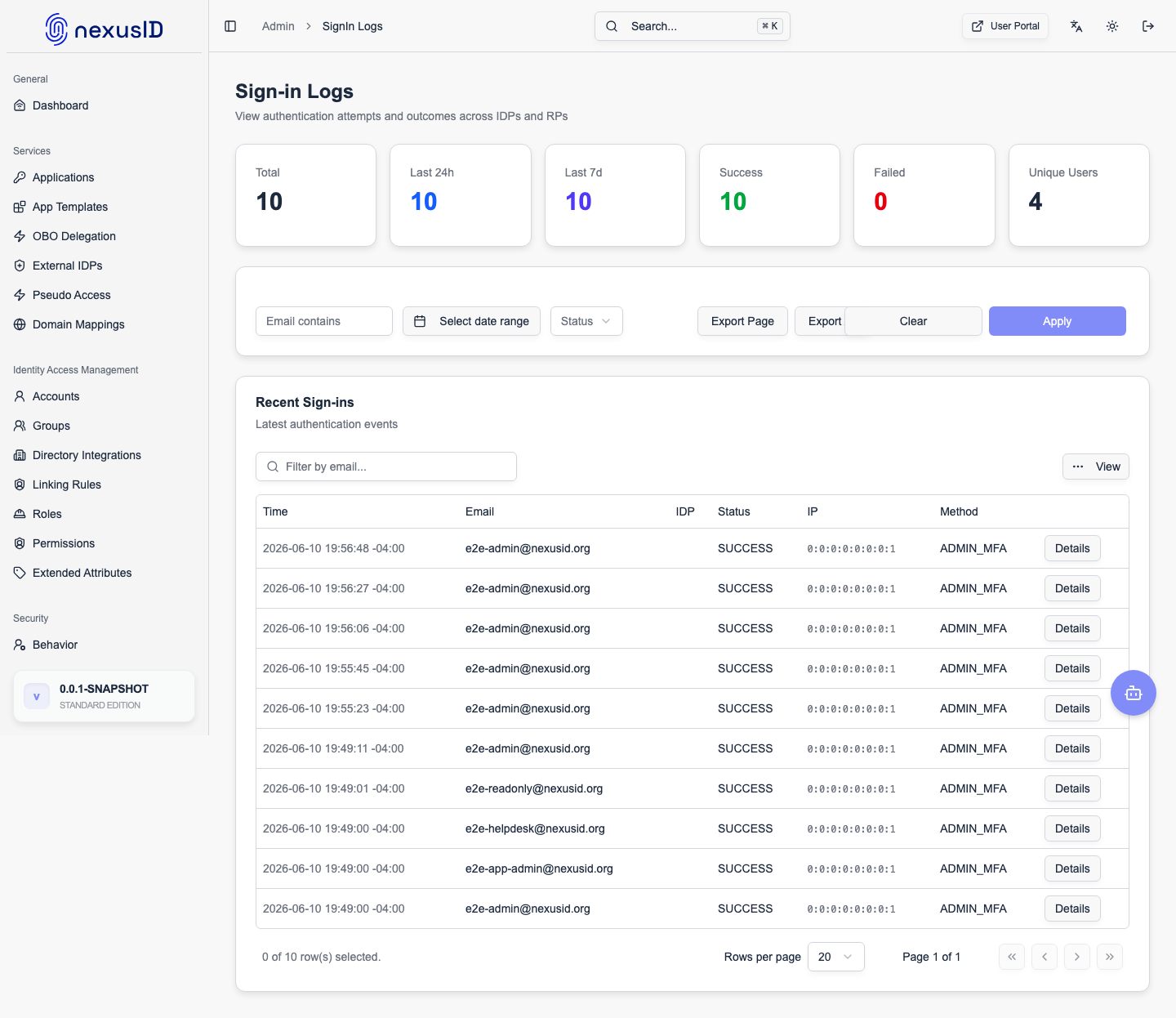Open the Dashboard sidebar item
Viewport: 1176px width, 1018px height.
[60, 105]
